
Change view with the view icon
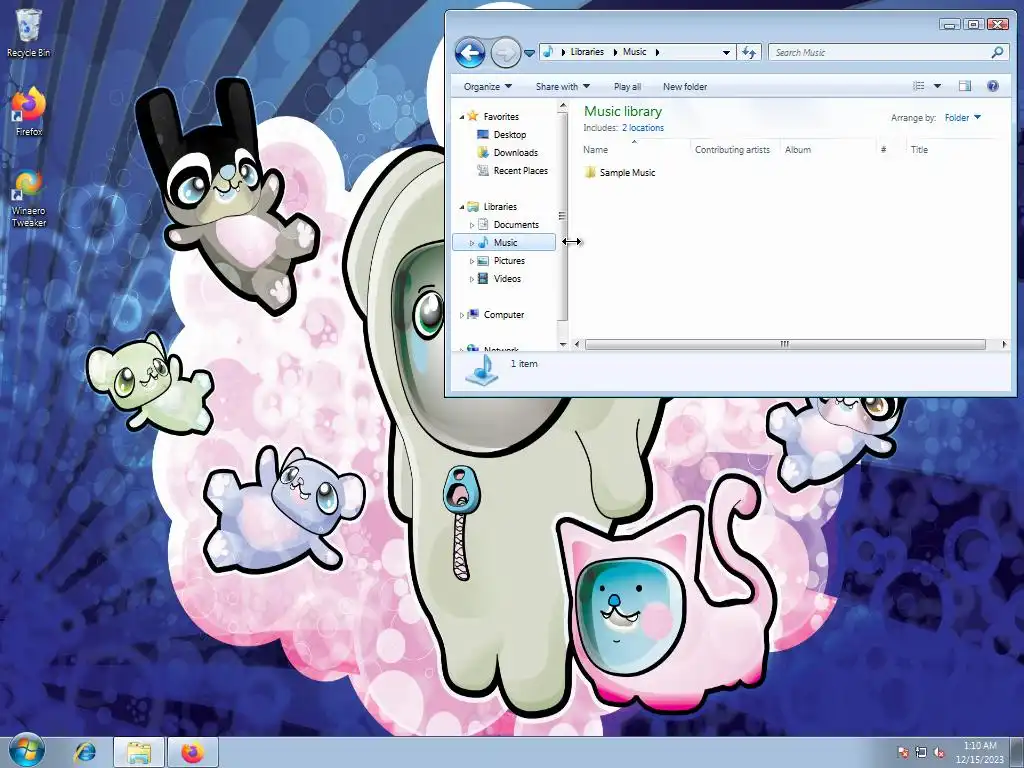point(918,86)
